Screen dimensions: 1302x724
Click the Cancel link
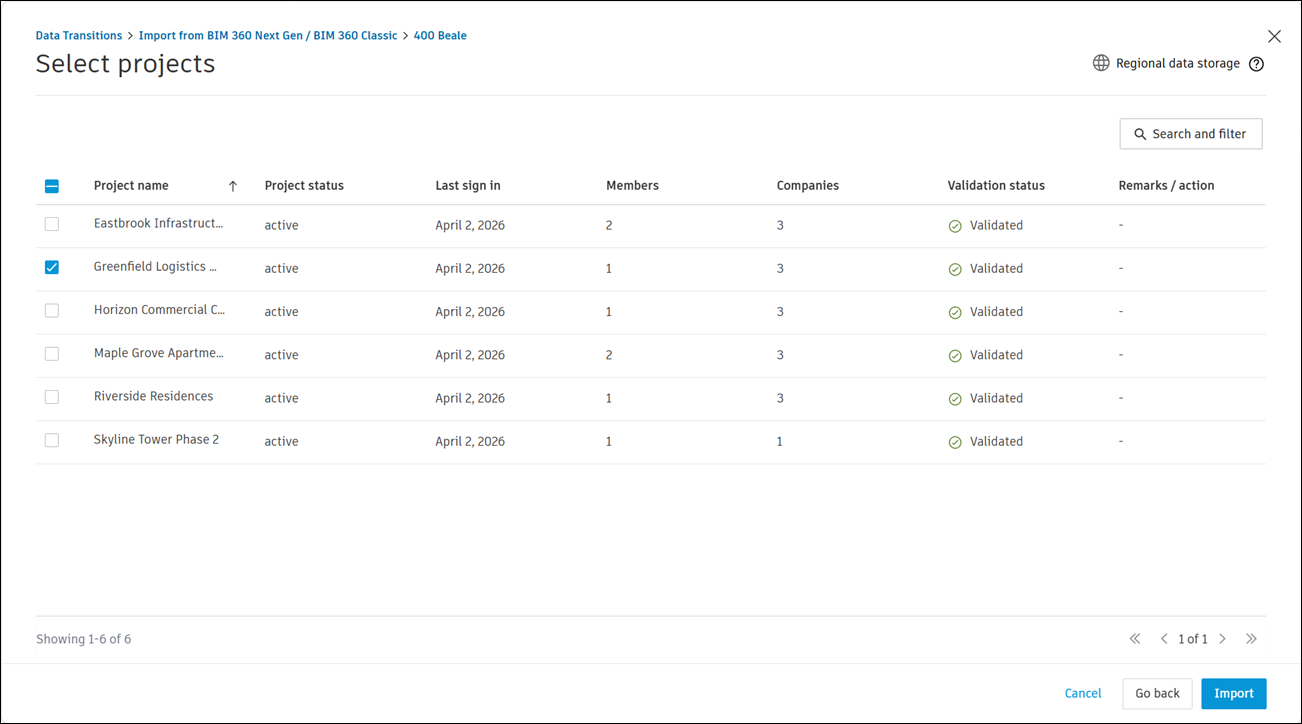point(1083,693)
